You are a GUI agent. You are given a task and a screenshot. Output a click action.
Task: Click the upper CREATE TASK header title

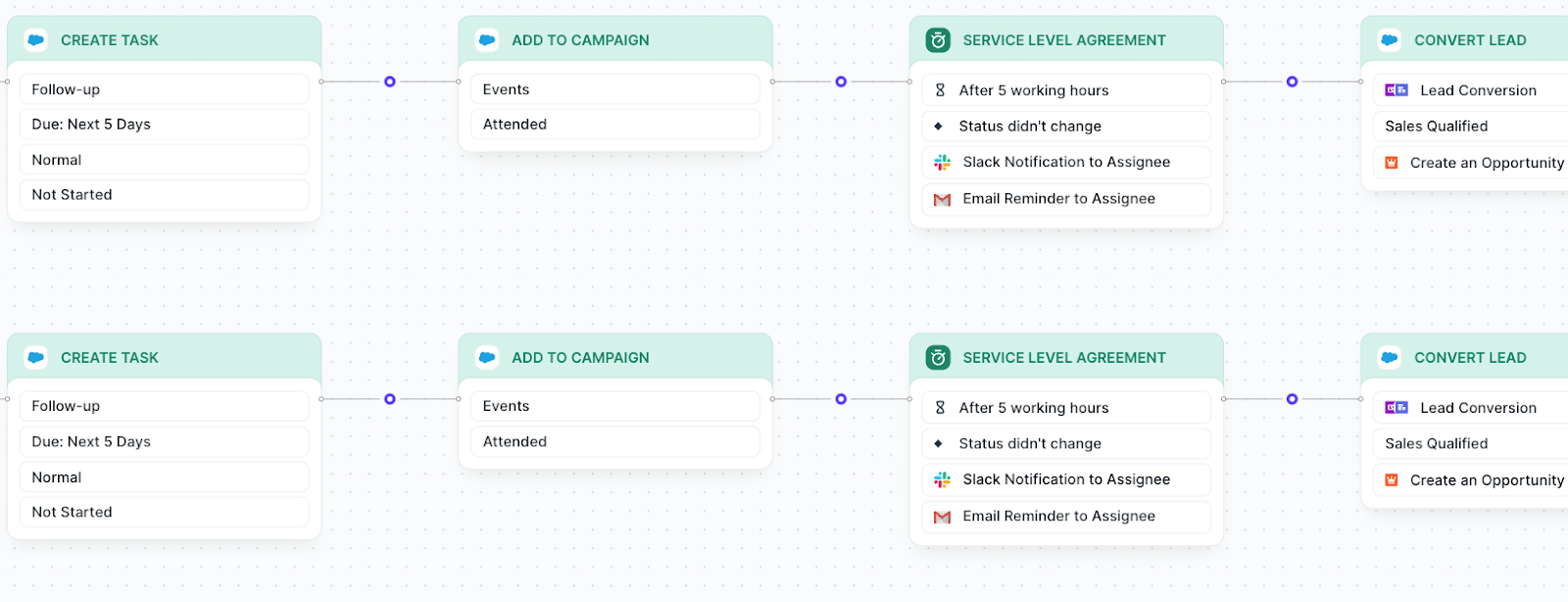110,40
